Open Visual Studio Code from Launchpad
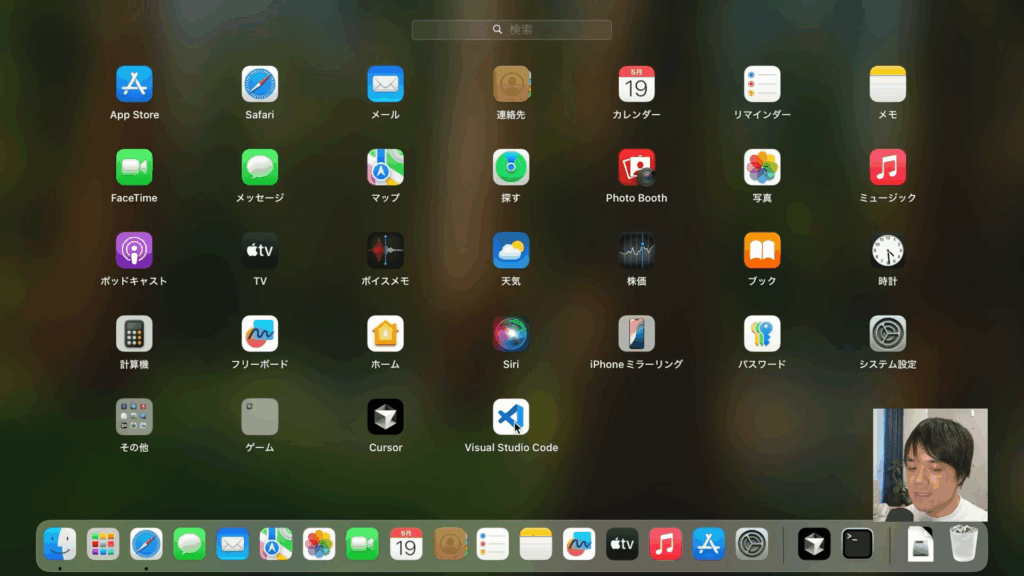Screen dimensions: 1024x576 (511, 417)
